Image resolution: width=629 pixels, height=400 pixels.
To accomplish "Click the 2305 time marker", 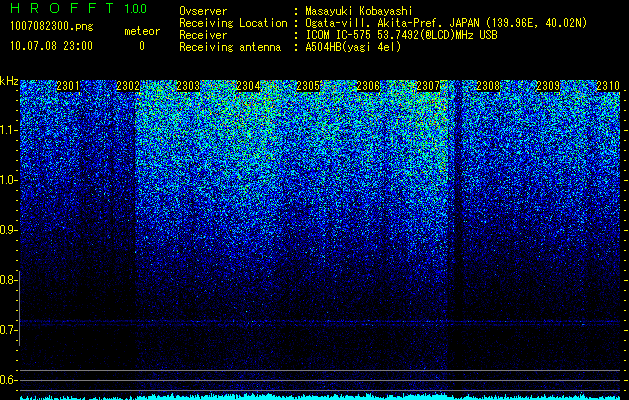I will point(308,86).
